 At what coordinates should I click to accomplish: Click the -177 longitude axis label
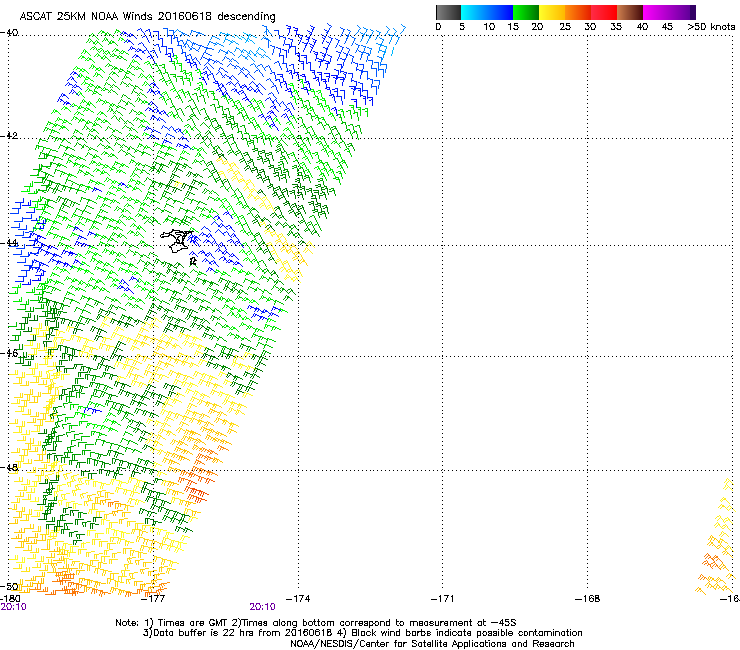tap(153, 599)
